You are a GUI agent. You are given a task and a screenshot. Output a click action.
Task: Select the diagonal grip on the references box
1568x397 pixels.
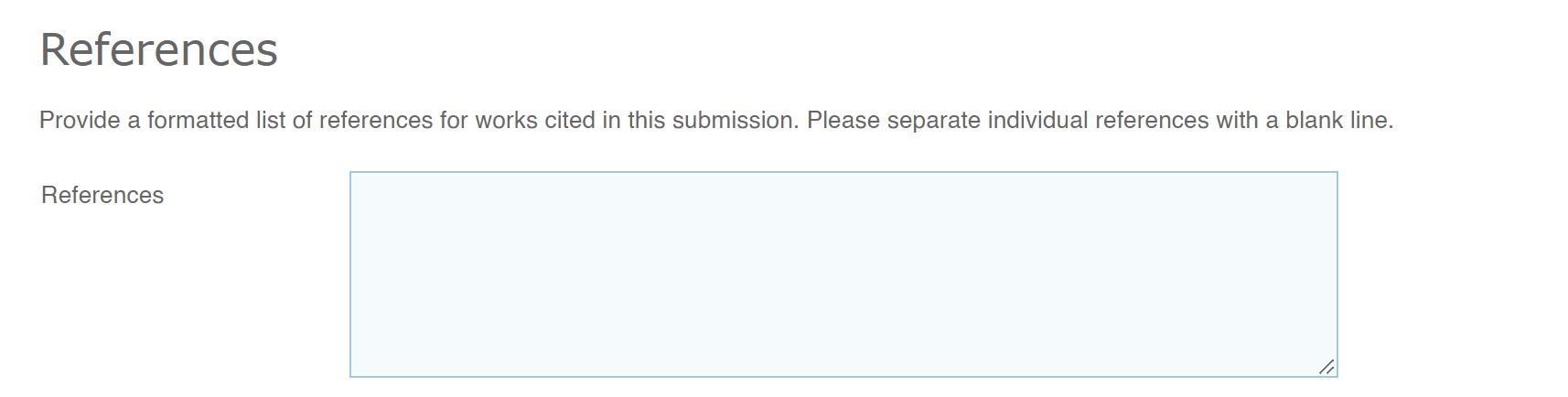[1326, 367]
